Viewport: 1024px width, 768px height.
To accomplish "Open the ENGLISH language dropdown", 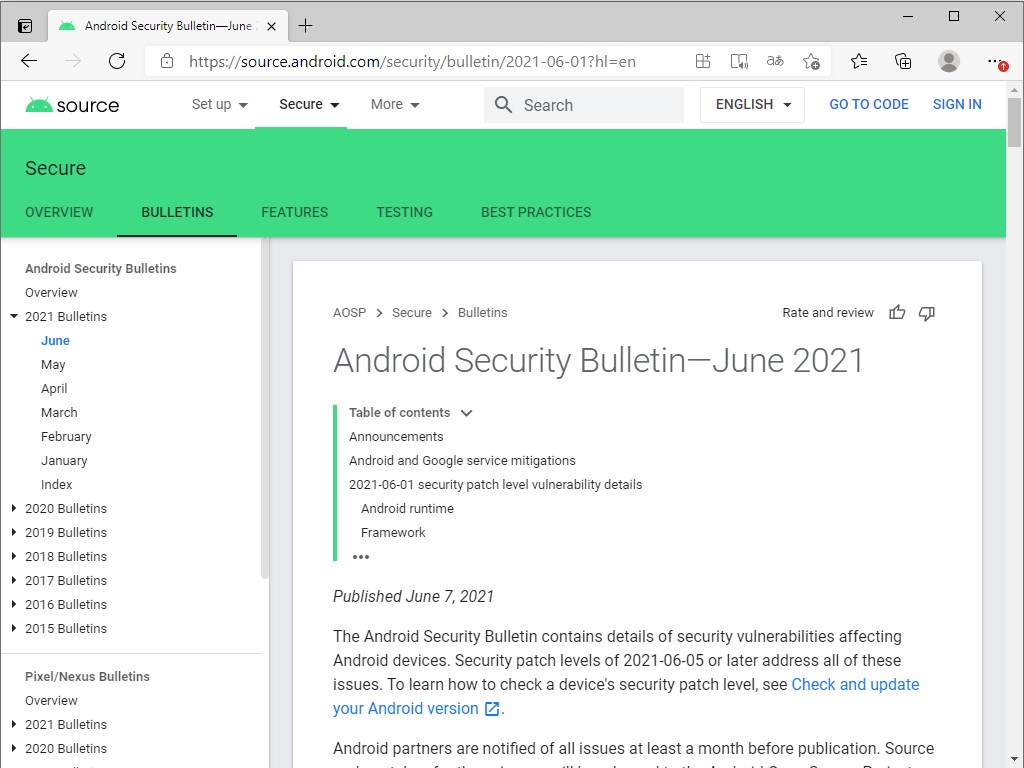I will tap(751, 104).
